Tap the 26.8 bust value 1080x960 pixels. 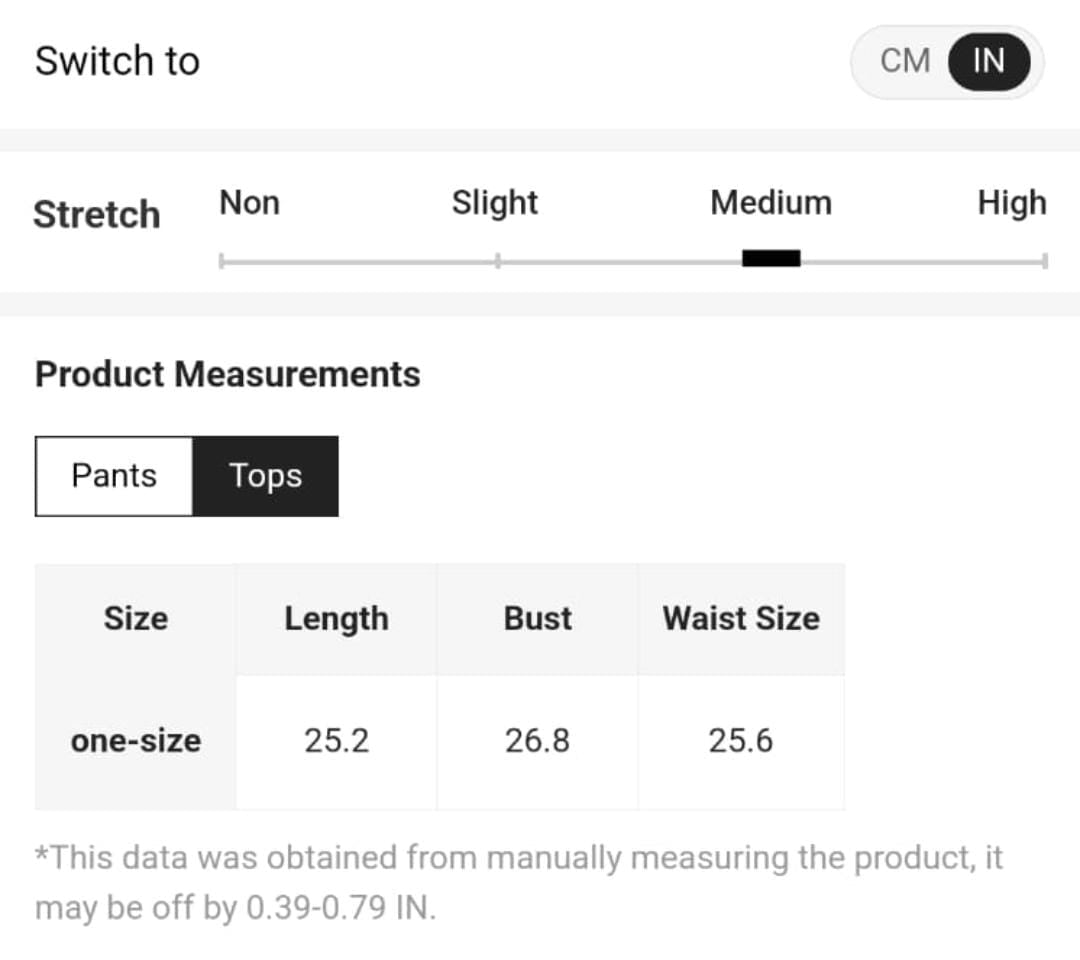538,741
